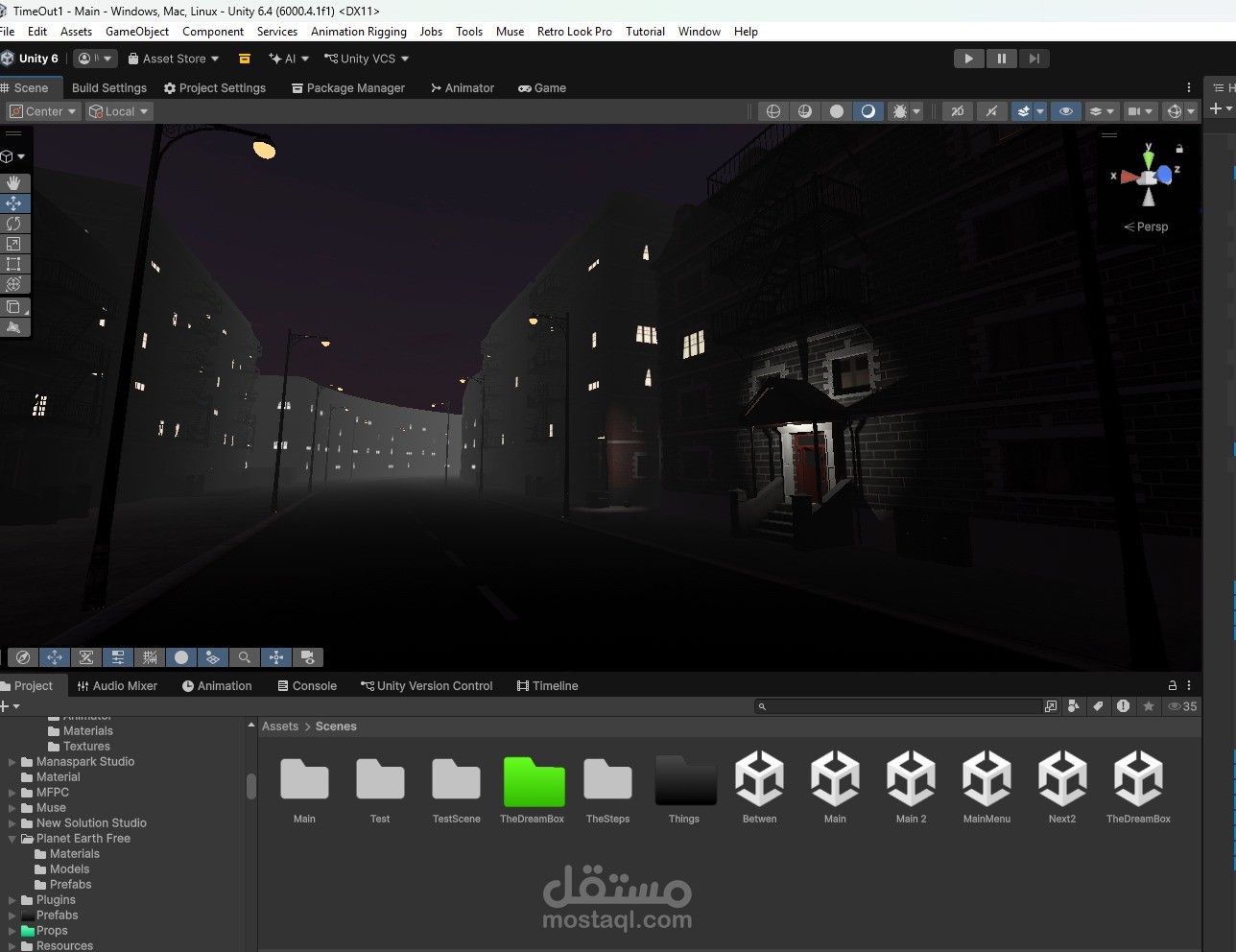1236x952 pixels.
Task: Toggle Persp projection label
Action: [1146, 226]
